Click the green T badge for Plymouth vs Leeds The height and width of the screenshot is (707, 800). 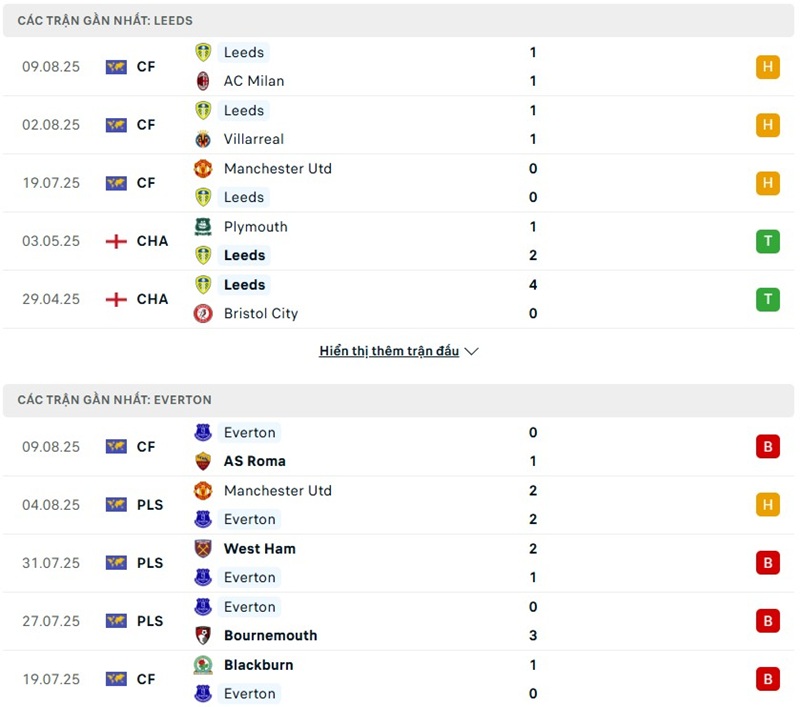pyautogui.click(x=767, y=241)
